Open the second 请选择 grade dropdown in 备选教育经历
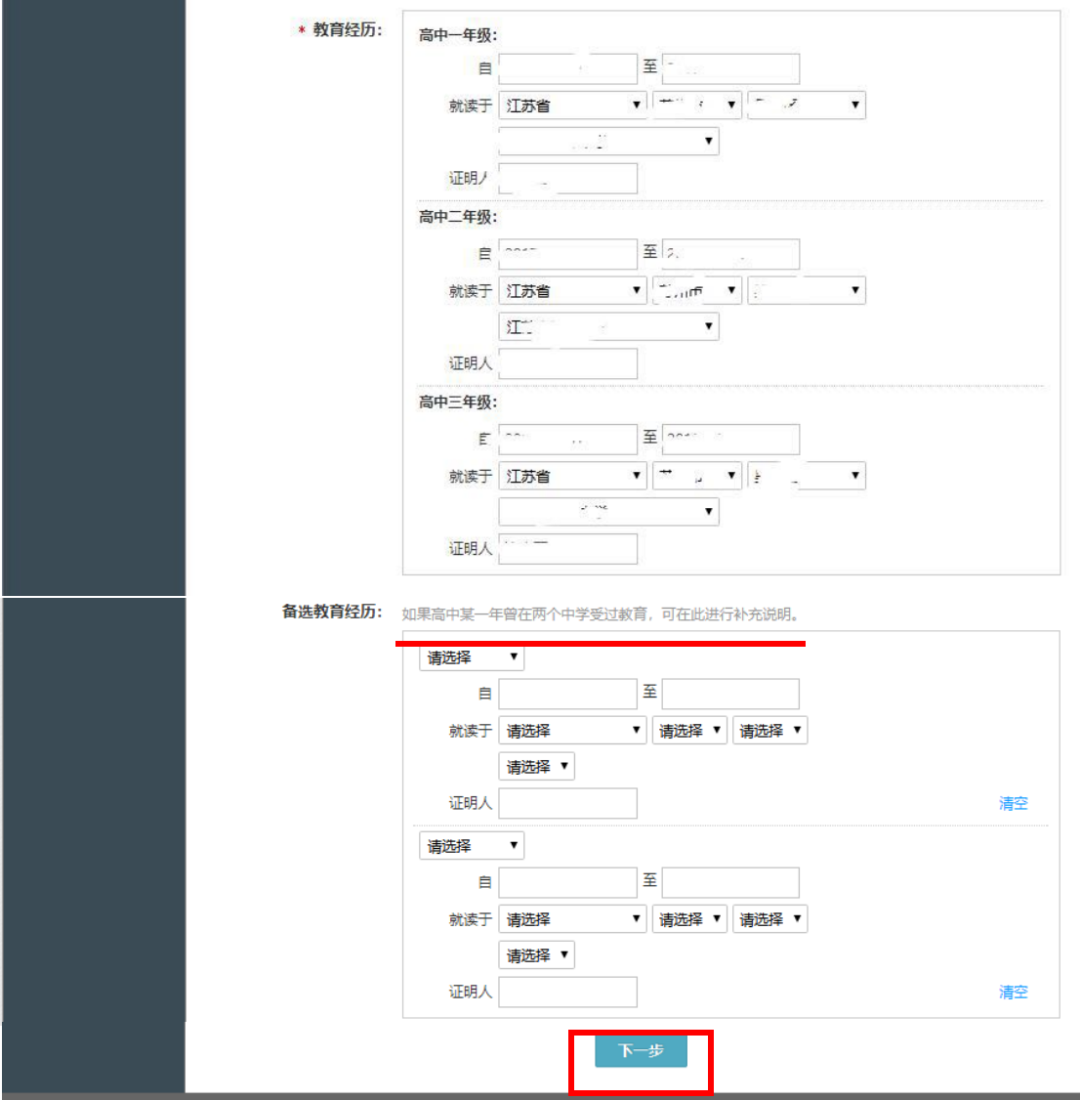1080x1100 pixels. 470,845
